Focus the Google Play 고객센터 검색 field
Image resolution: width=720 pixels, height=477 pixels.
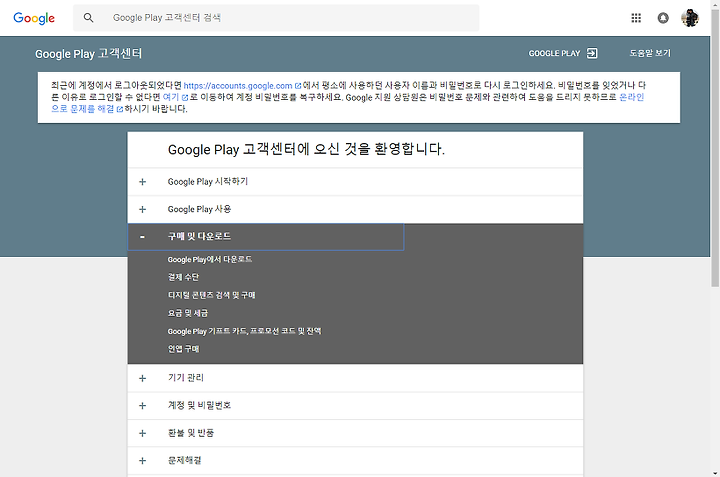(x=276, y=18)
